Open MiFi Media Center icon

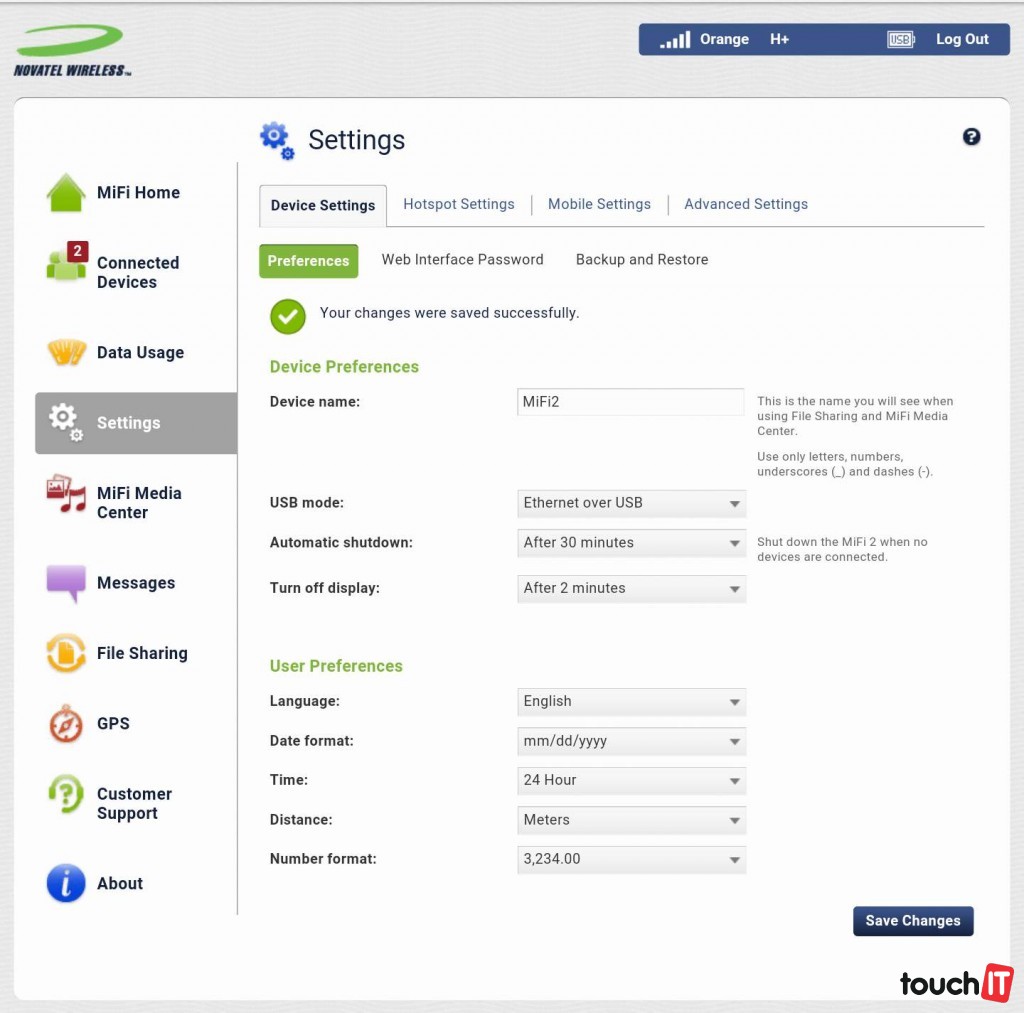[67, 495]
